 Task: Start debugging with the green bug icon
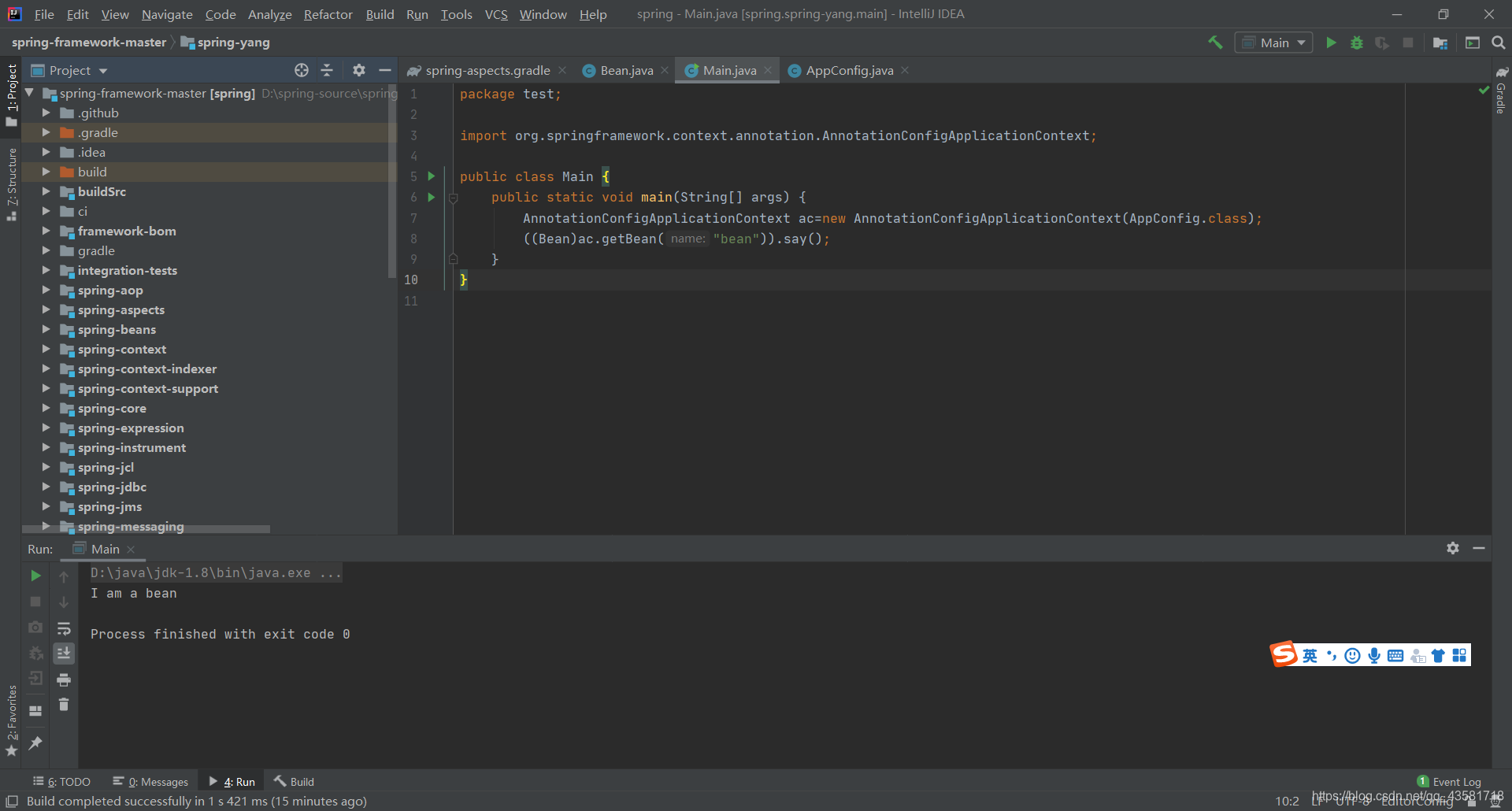(x=1357, y=43)
